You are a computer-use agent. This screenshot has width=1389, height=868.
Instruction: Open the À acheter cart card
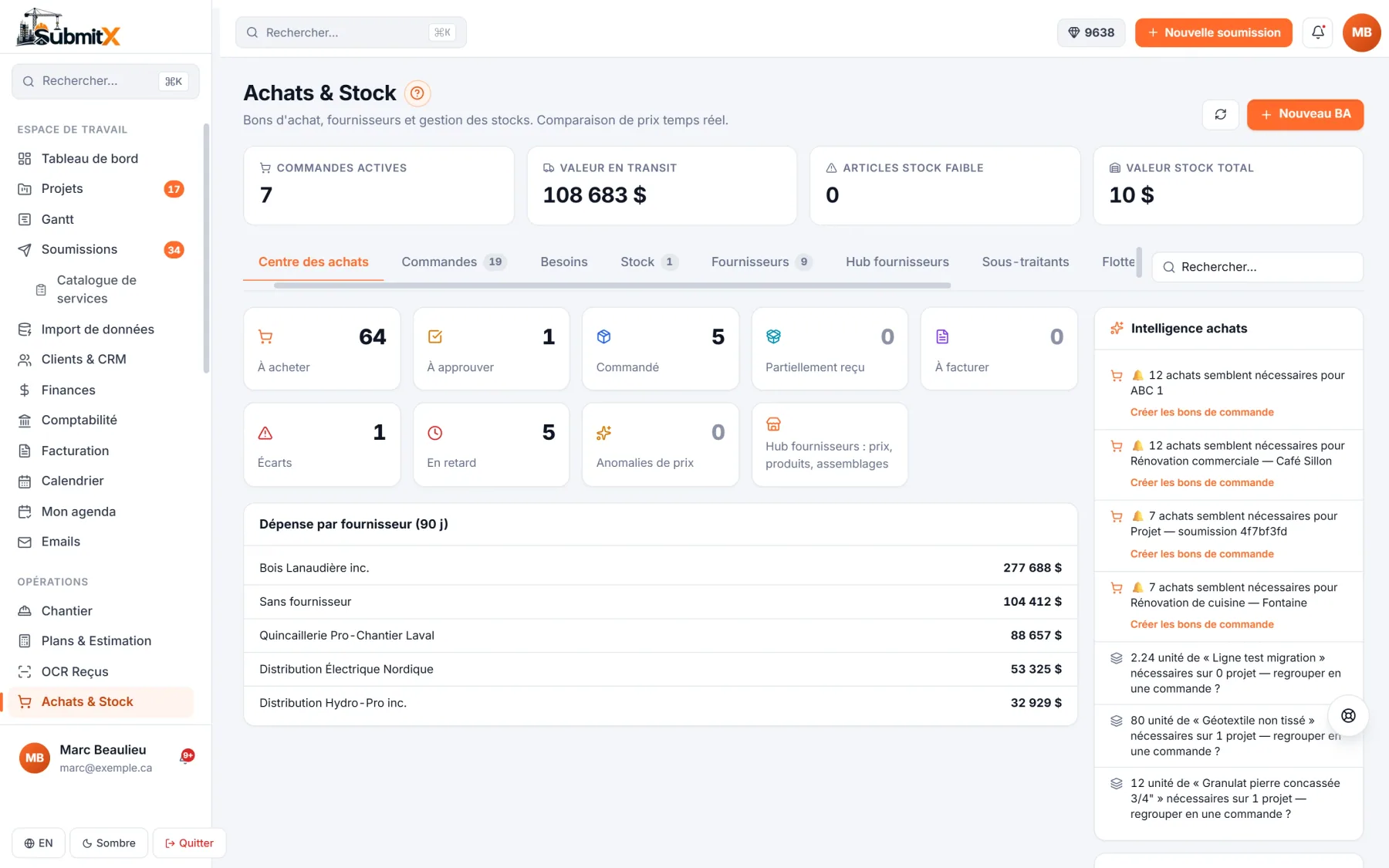click(322, 349)
